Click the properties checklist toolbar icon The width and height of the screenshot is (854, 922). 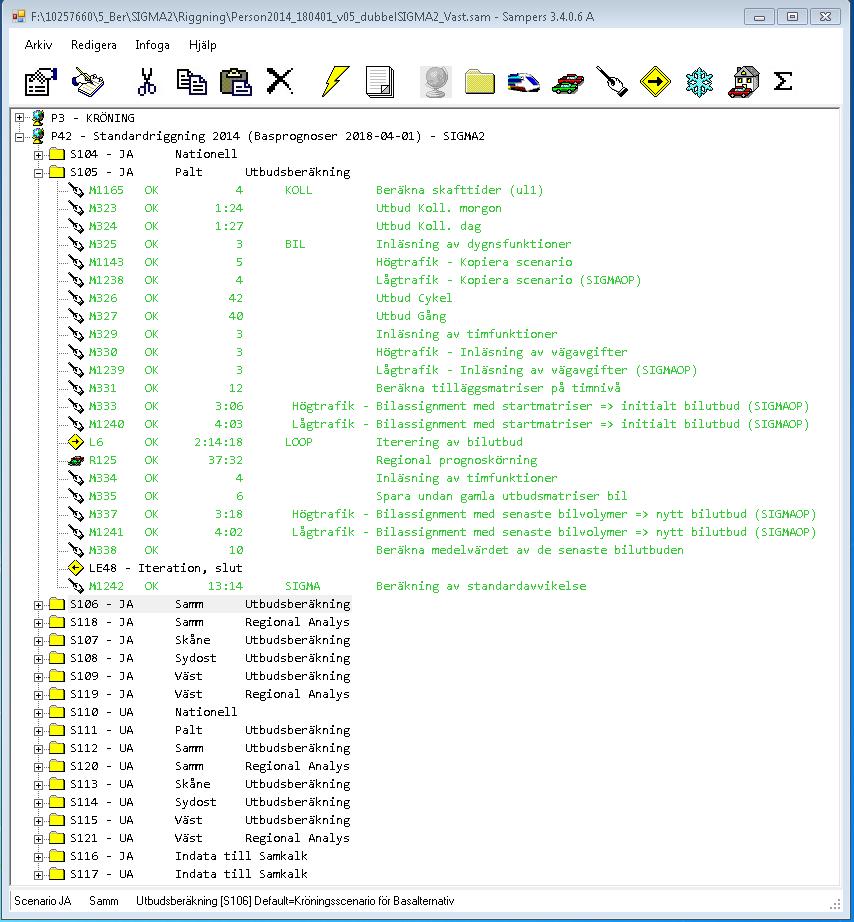(x=41, y=81)
